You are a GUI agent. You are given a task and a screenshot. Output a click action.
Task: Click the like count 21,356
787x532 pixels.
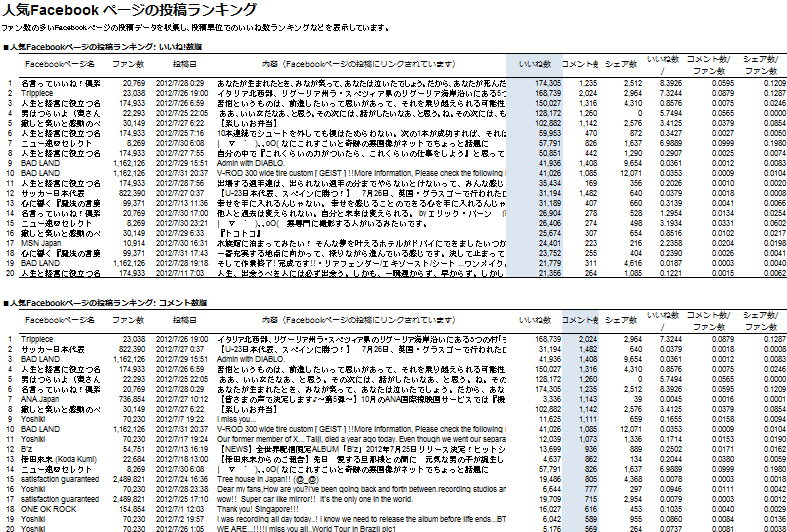click(x=549, y=273)
